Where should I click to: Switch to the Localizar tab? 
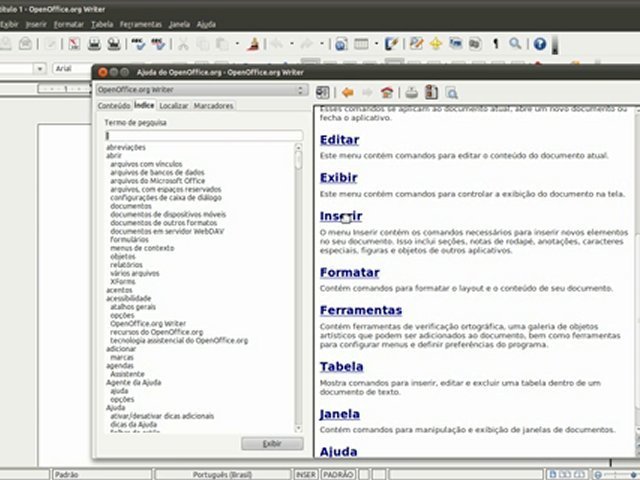[x=173, y=106]
